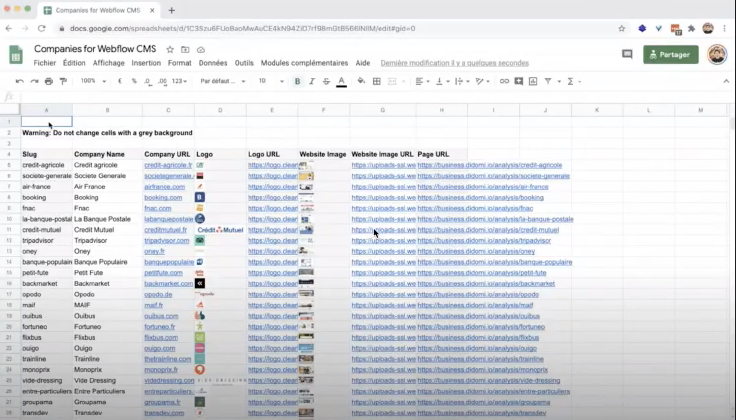This screenshot has height=420, width=736.
Task: Click the Crédit Mutuel logo cell
Action: tap(220, 230)
